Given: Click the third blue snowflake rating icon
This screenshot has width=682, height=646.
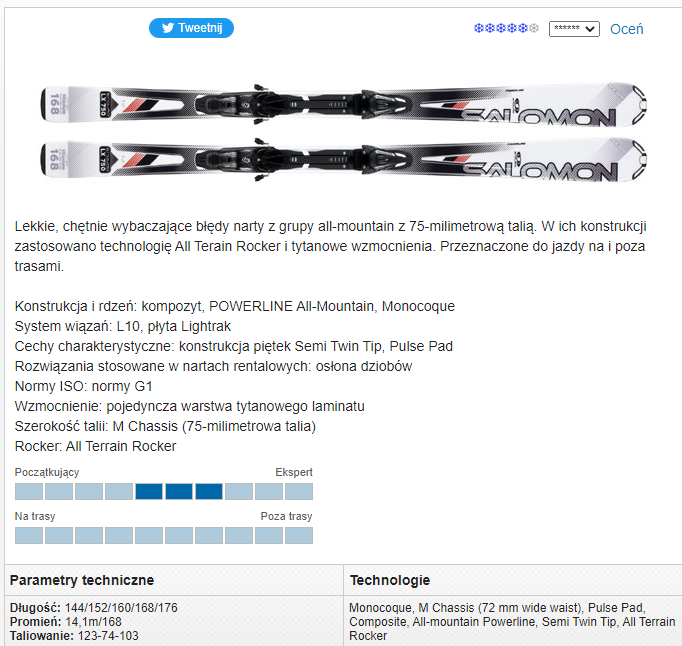Looking at the screenshot, I should (x=501, y=28).
